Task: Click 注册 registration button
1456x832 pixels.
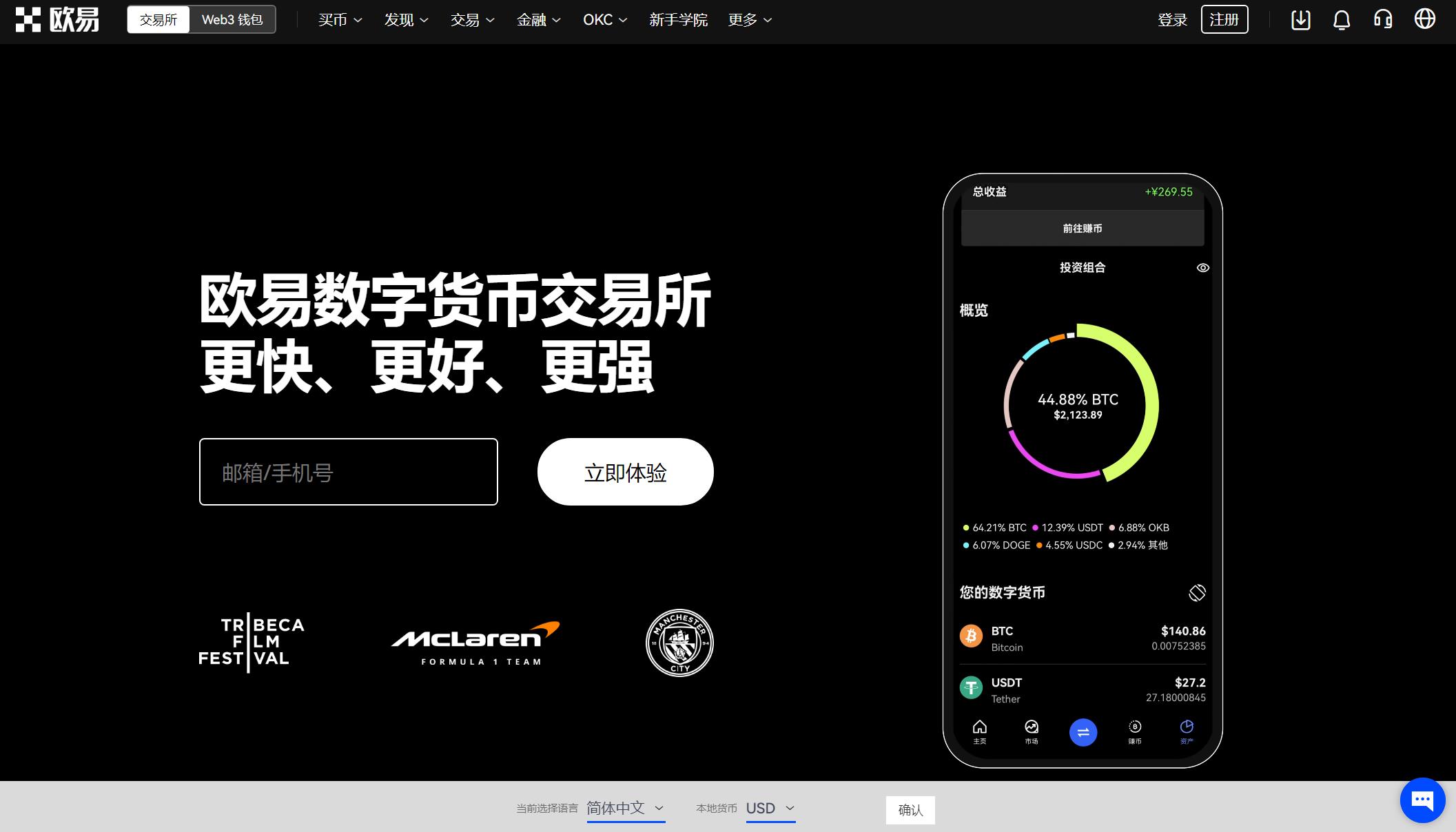Action: click(1225, 20)
